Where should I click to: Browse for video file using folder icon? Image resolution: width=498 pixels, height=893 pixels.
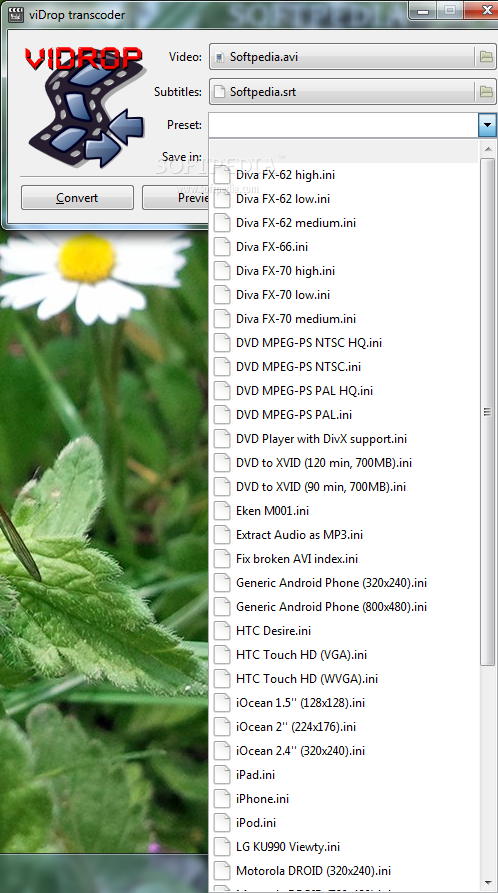point(485,57)
